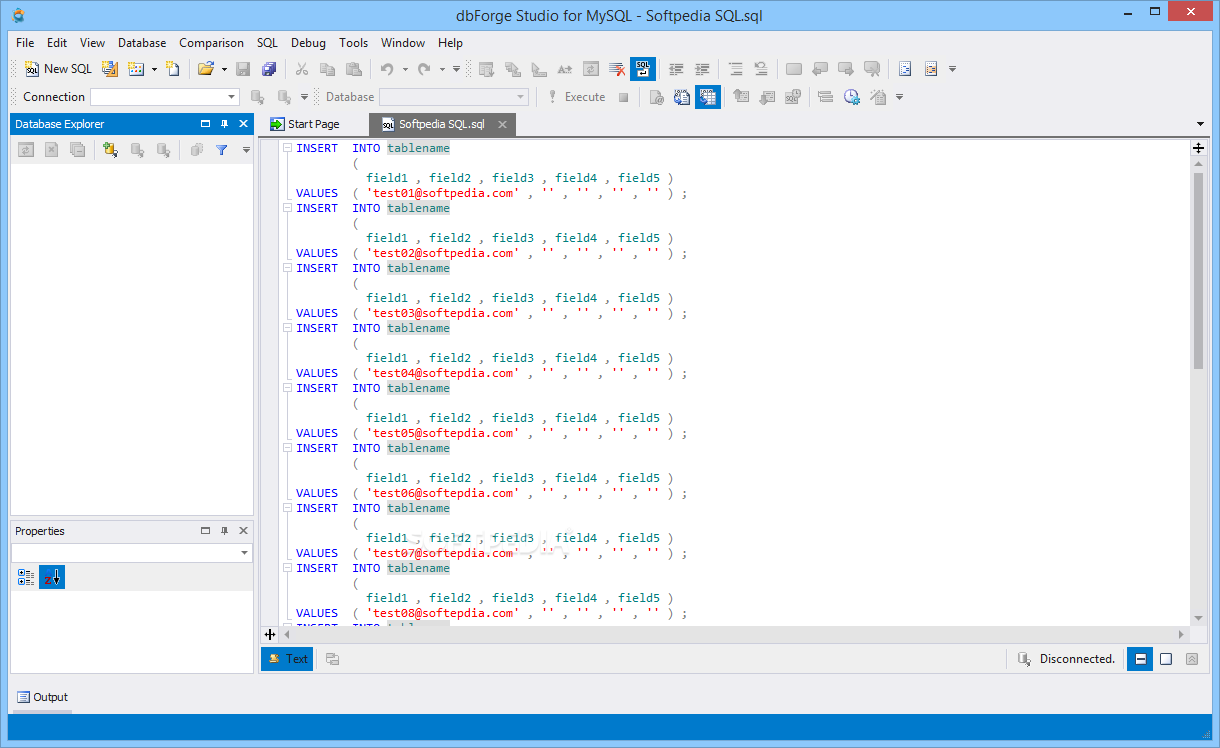Toggle alphabetical sort in Properties panel
The height and width of the screenshot is (748, 1220).
click(52, 577)
